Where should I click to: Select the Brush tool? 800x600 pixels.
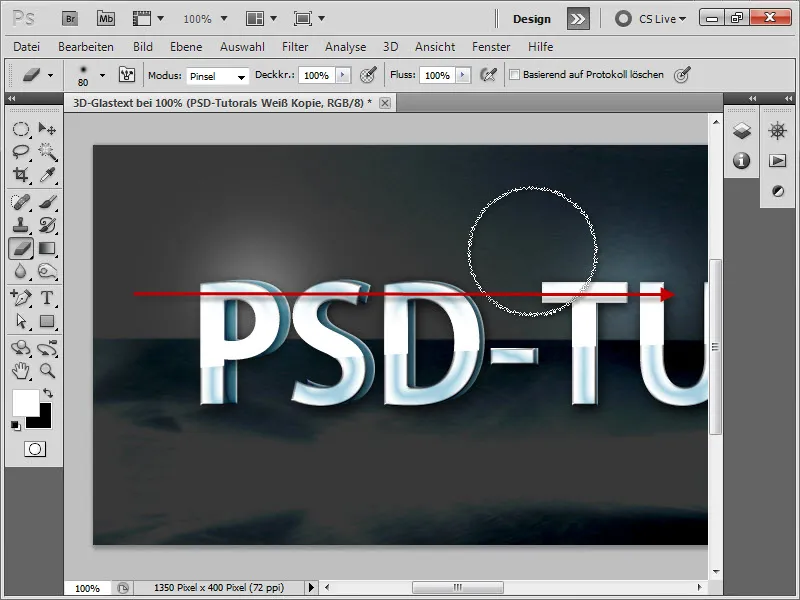click(47, 202)
